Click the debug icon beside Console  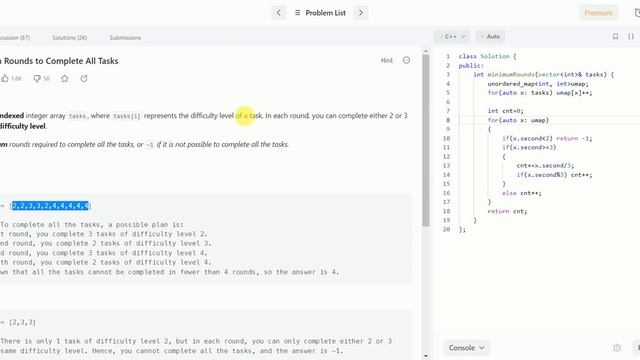coord(617,348)
